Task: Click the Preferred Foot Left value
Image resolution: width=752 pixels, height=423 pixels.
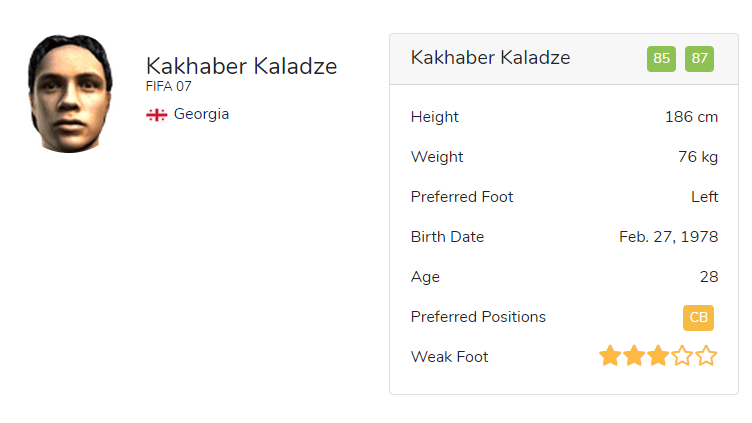Action: 704,197
